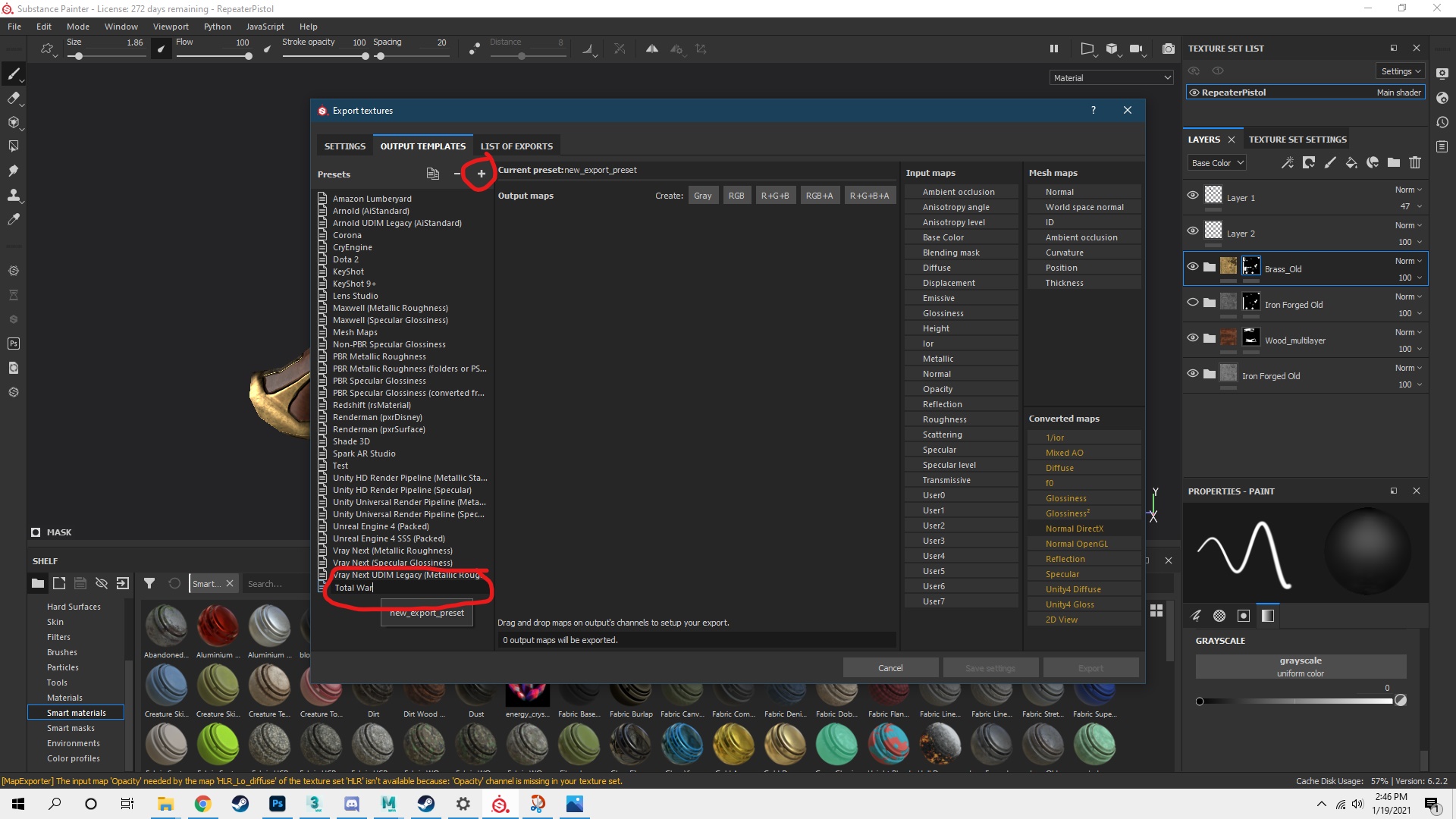This screenshot has width=1456, height=819.
Task: Select the Eraser tool in left toolbar
Action: point(13,98)
